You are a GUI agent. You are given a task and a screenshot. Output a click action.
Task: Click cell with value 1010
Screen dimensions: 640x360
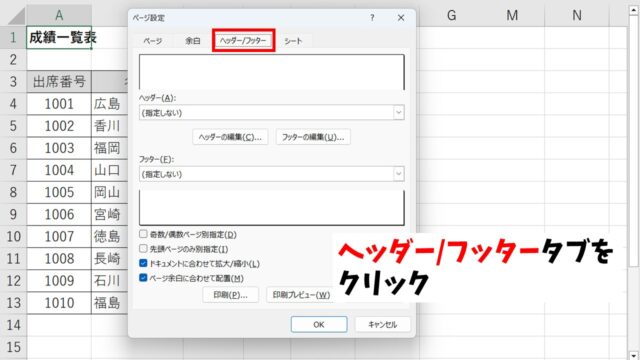coord(59,303)
